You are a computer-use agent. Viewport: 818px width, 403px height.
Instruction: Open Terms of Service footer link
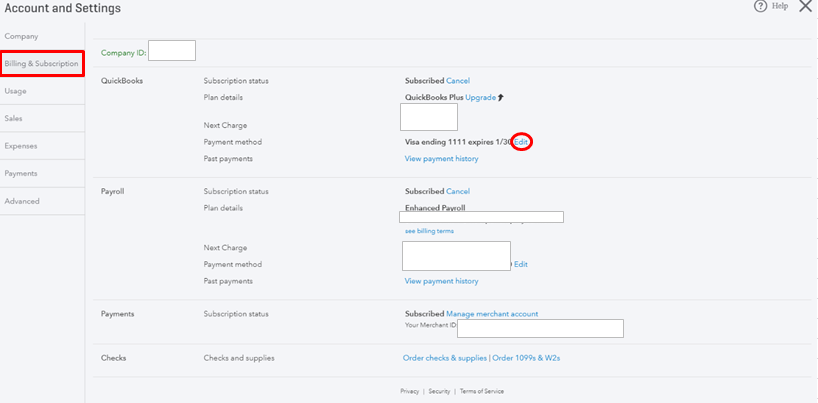482,391
